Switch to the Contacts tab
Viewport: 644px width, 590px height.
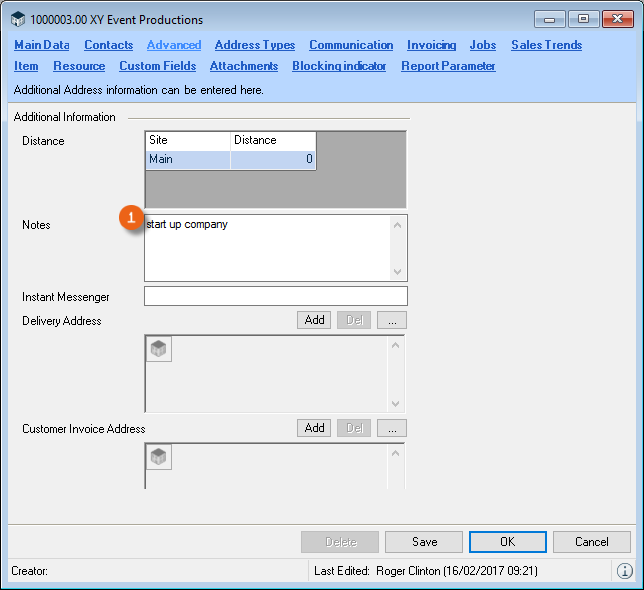108,45
